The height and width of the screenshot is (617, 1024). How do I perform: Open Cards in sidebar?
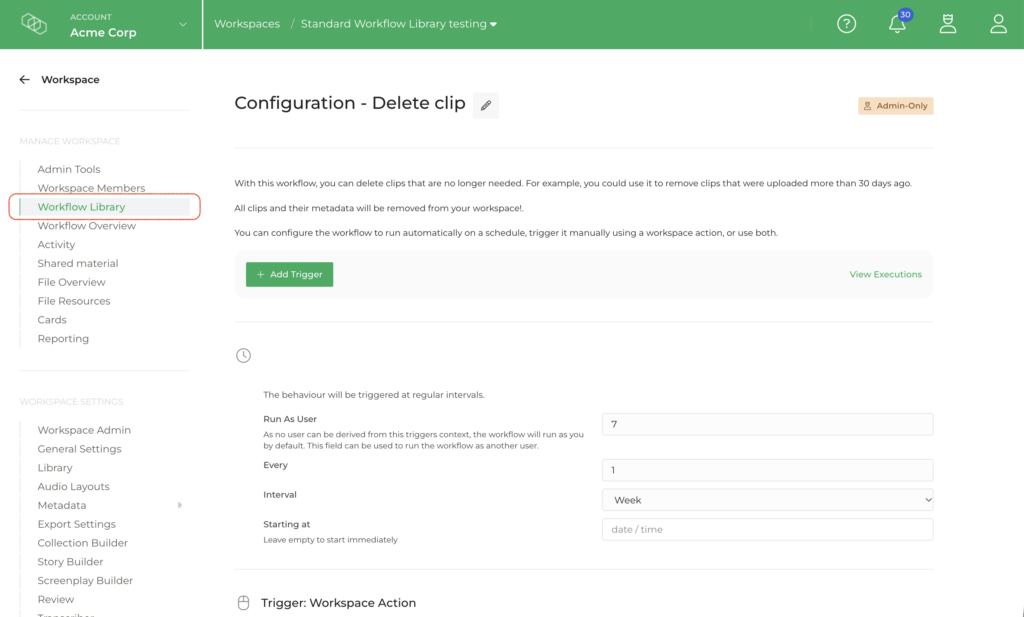click(x=52, y=320)
